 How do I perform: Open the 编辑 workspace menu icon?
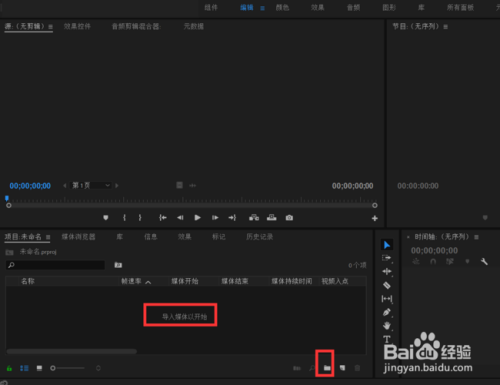coord(263,8)
